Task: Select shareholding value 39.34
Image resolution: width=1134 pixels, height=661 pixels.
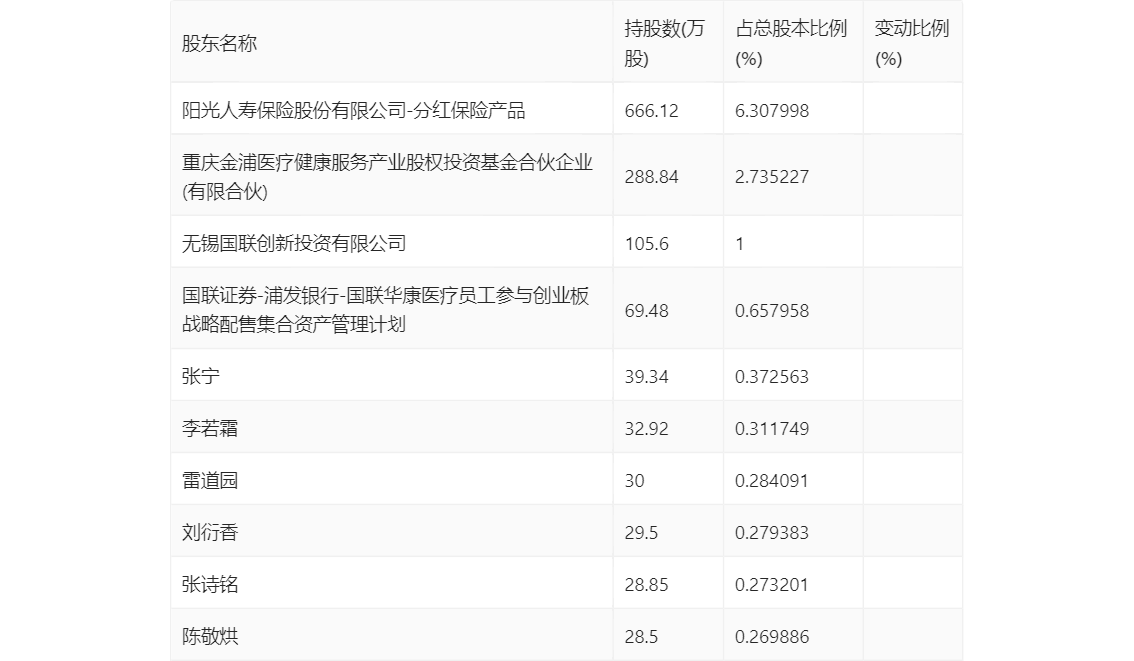Action: pyautogui.click(x=647, y=377)
